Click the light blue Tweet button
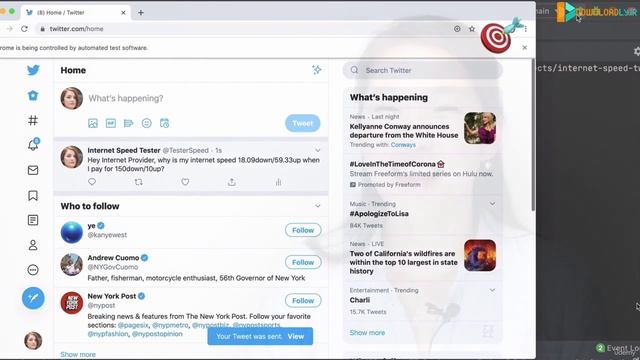Image resolution: width=640 pixels, height=360 pixels. point(302,123)
